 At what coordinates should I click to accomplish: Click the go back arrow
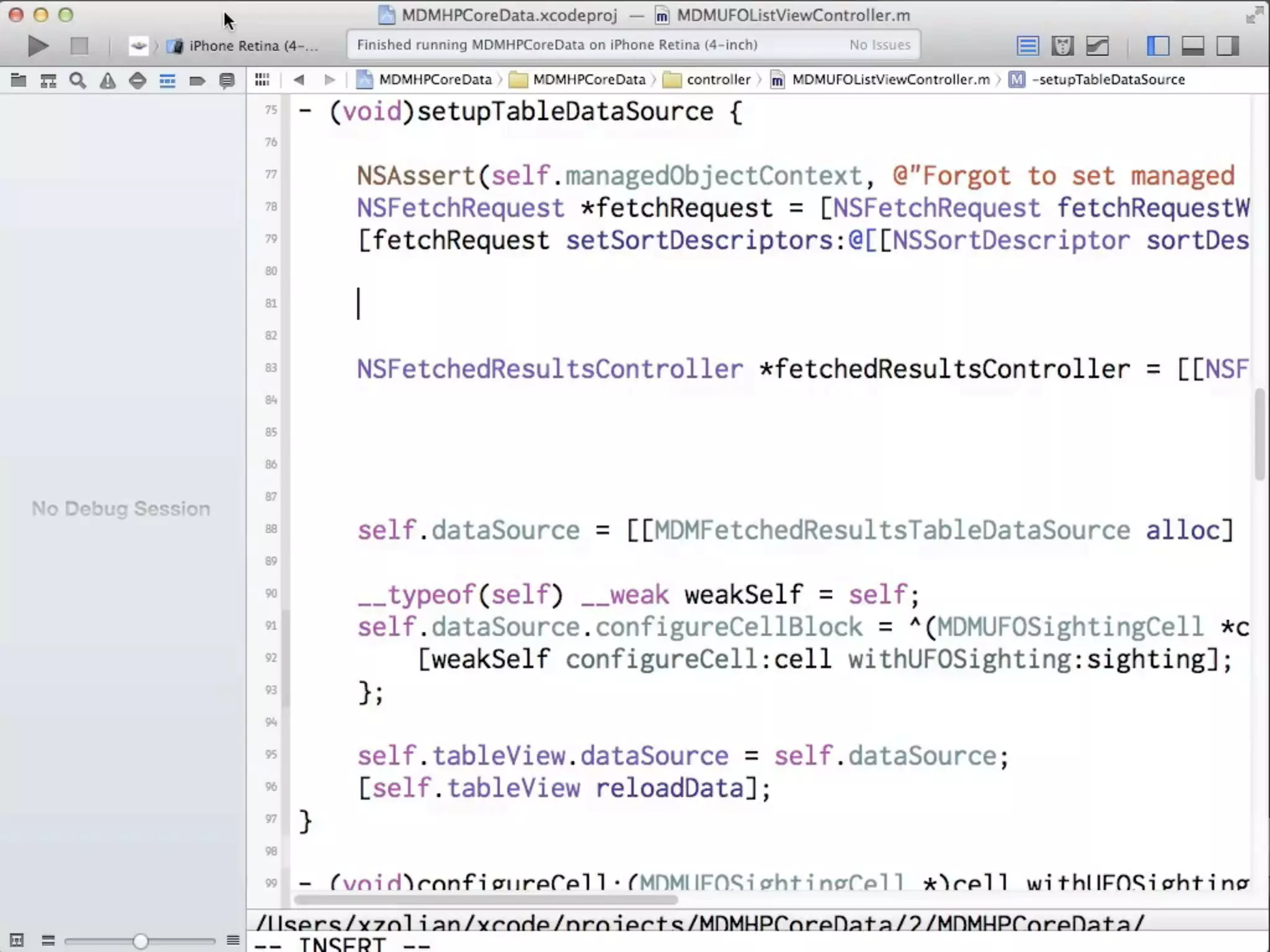click(x=299, y=80)
